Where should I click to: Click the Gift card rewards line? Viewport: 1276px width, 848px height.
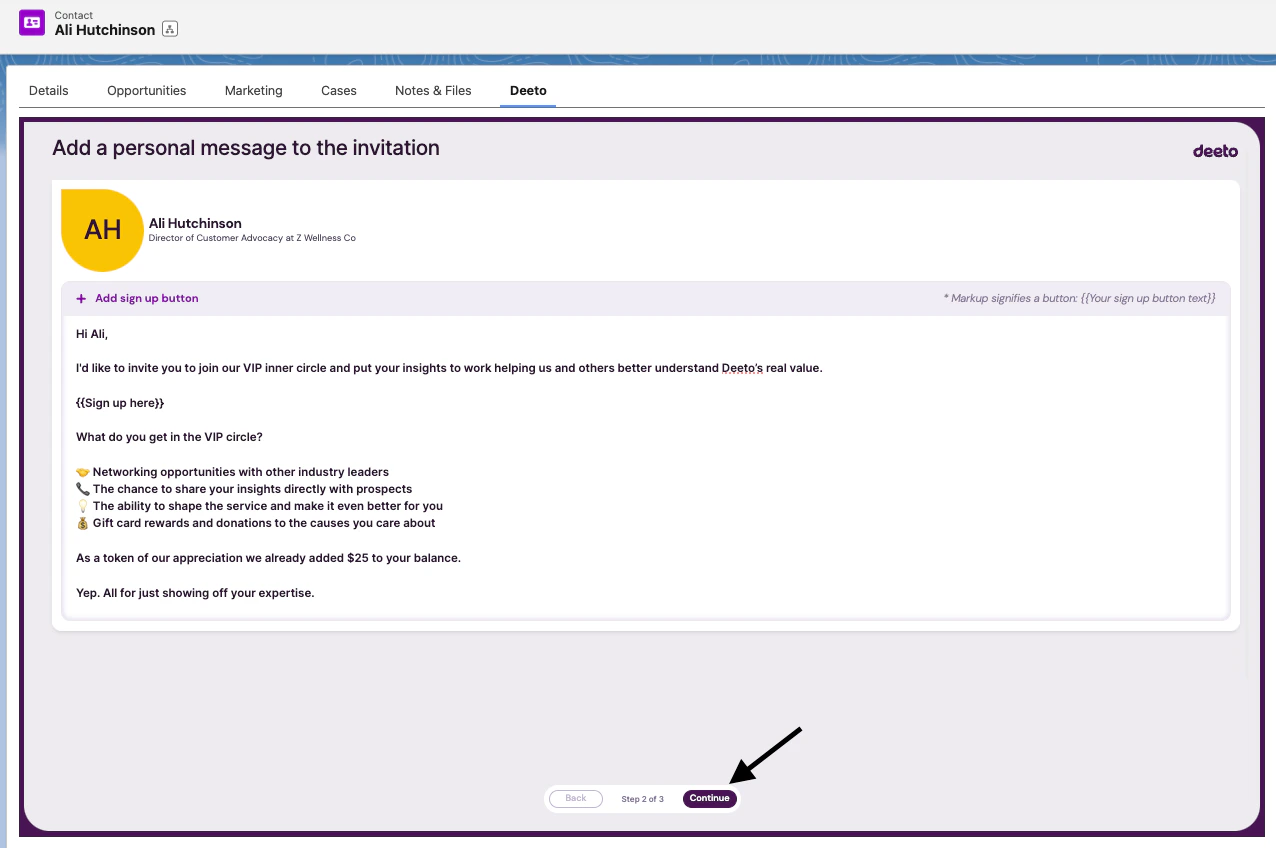(x=256, y=523)
